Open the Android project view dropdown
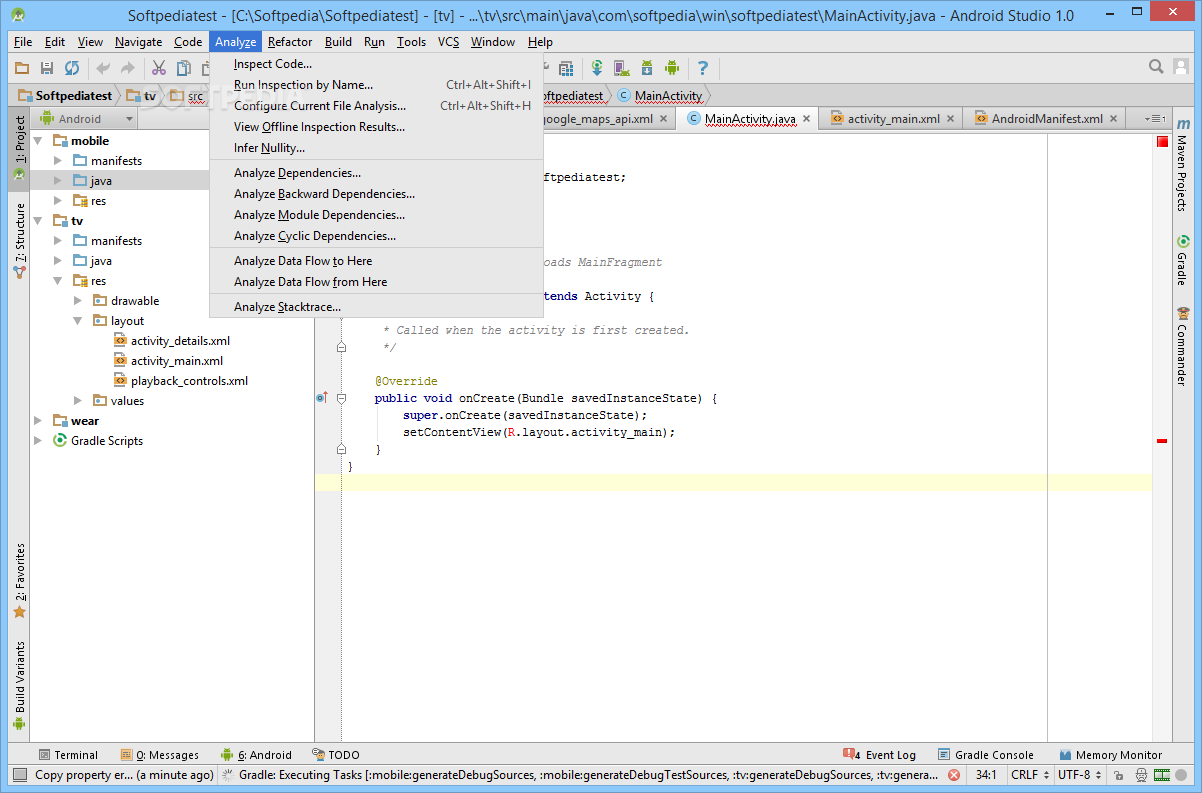This screenshot has width=1202, height=793. tap(85, 119)
